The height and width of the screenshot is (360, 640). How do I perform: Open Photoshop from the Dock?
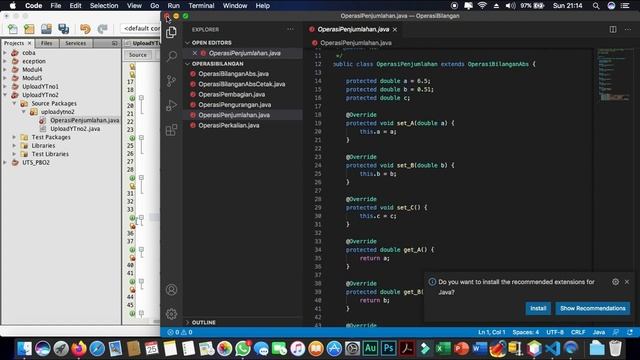tap(388, 348)
